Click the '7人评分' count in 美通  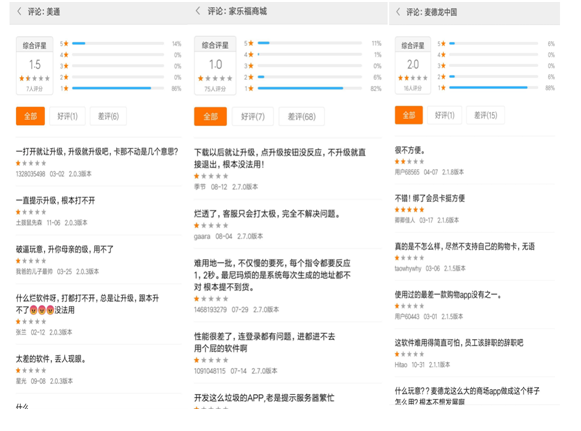34,89
